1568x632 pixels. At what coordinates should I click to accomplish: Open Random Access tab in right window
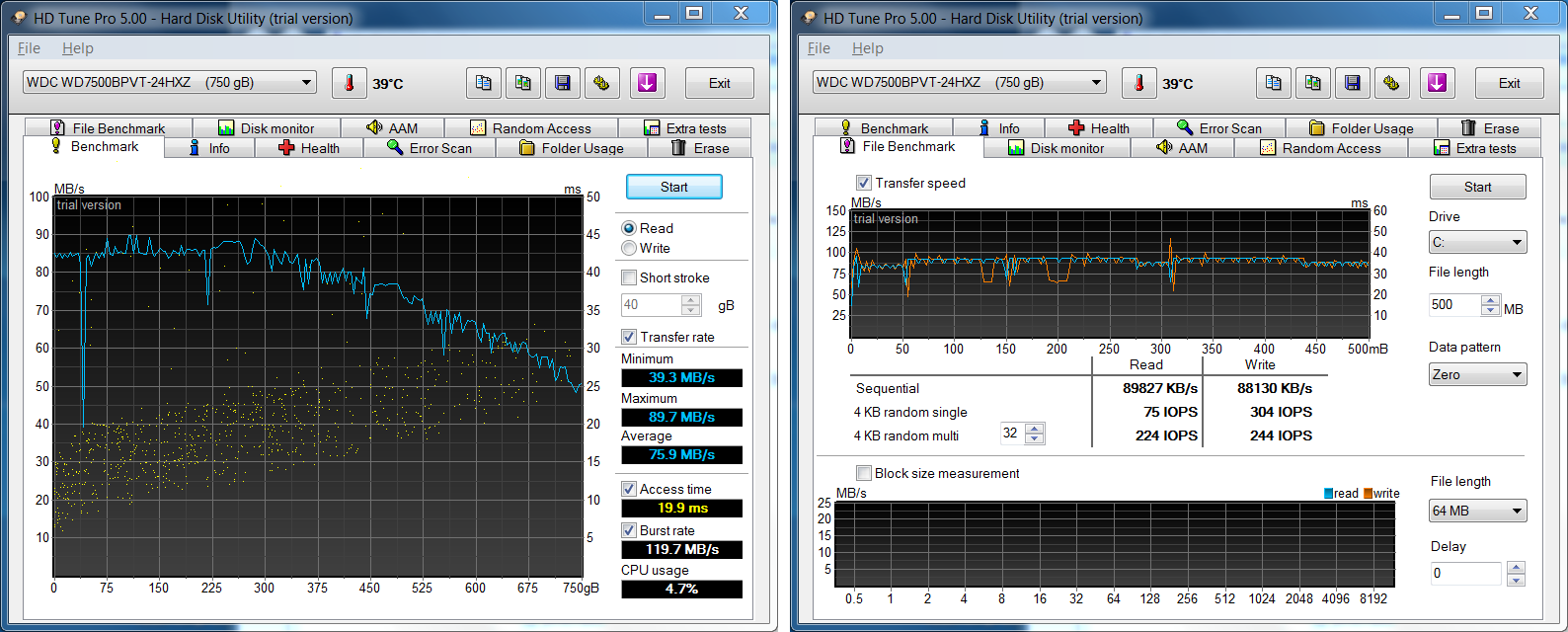click(1320, 148)
